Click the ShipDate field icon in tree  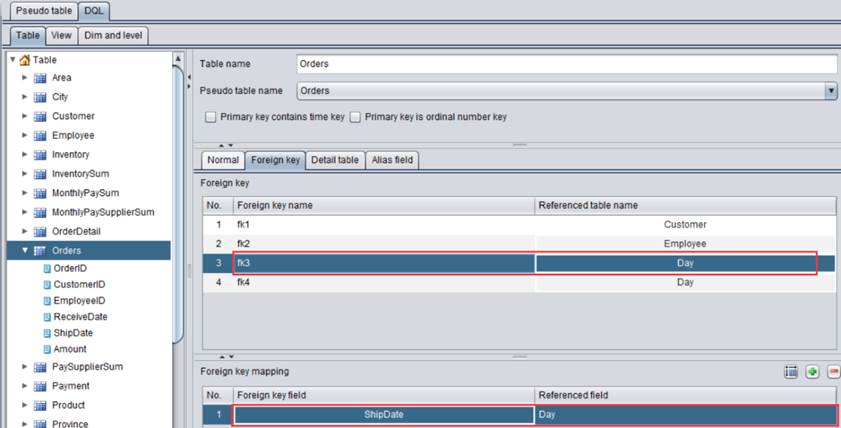pyautogui.click(x=47, y=333)
